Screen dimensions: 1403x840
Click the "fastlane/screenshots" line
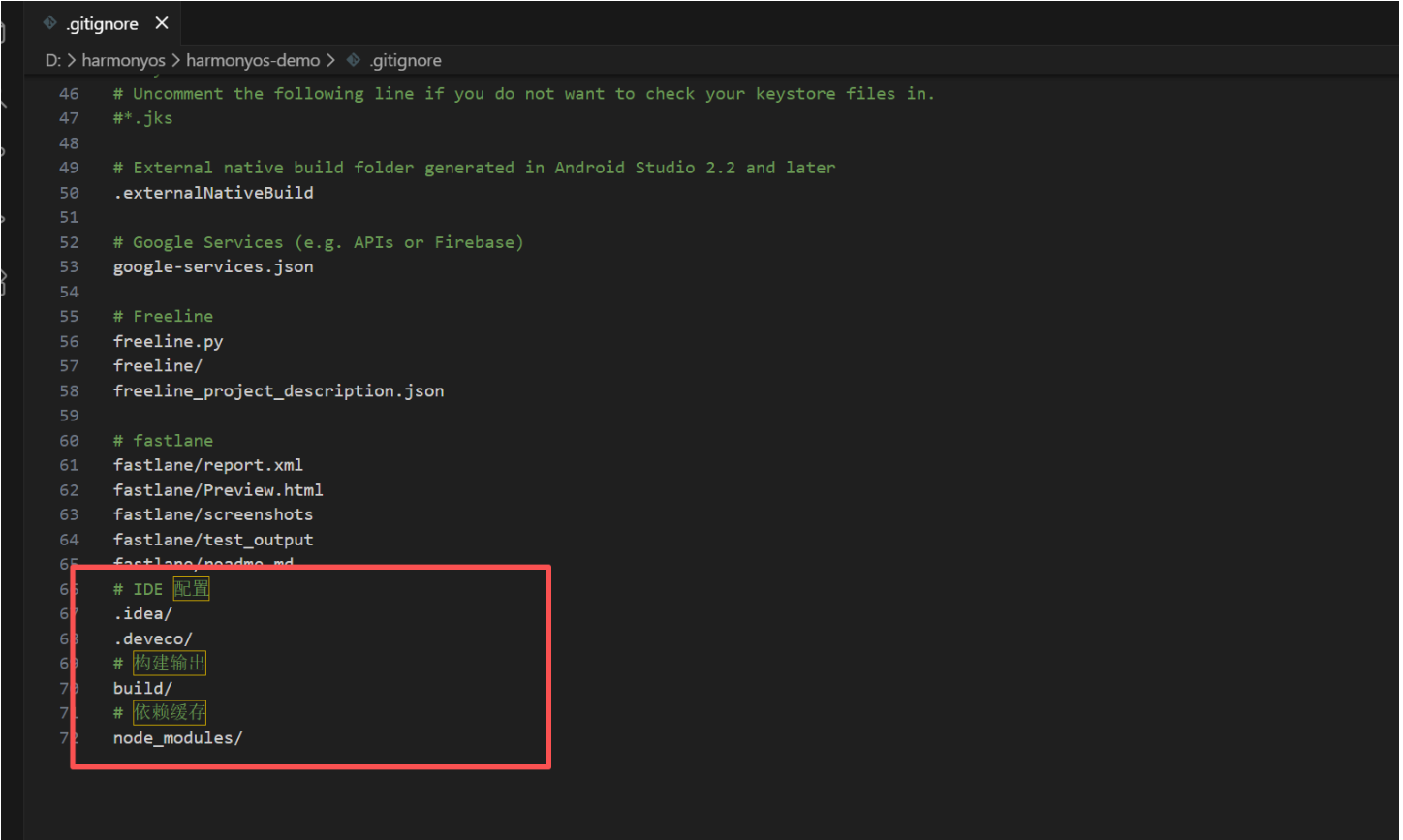point(213,514)
